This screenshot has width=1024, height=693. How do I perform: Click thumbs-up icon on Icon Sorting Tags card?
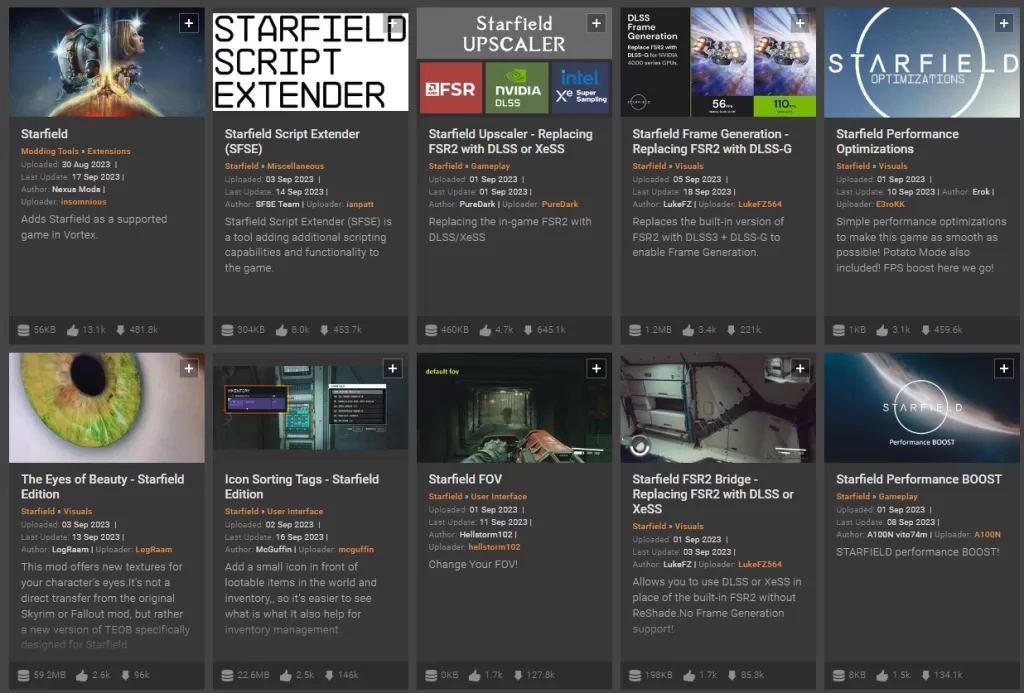point(285,675)
